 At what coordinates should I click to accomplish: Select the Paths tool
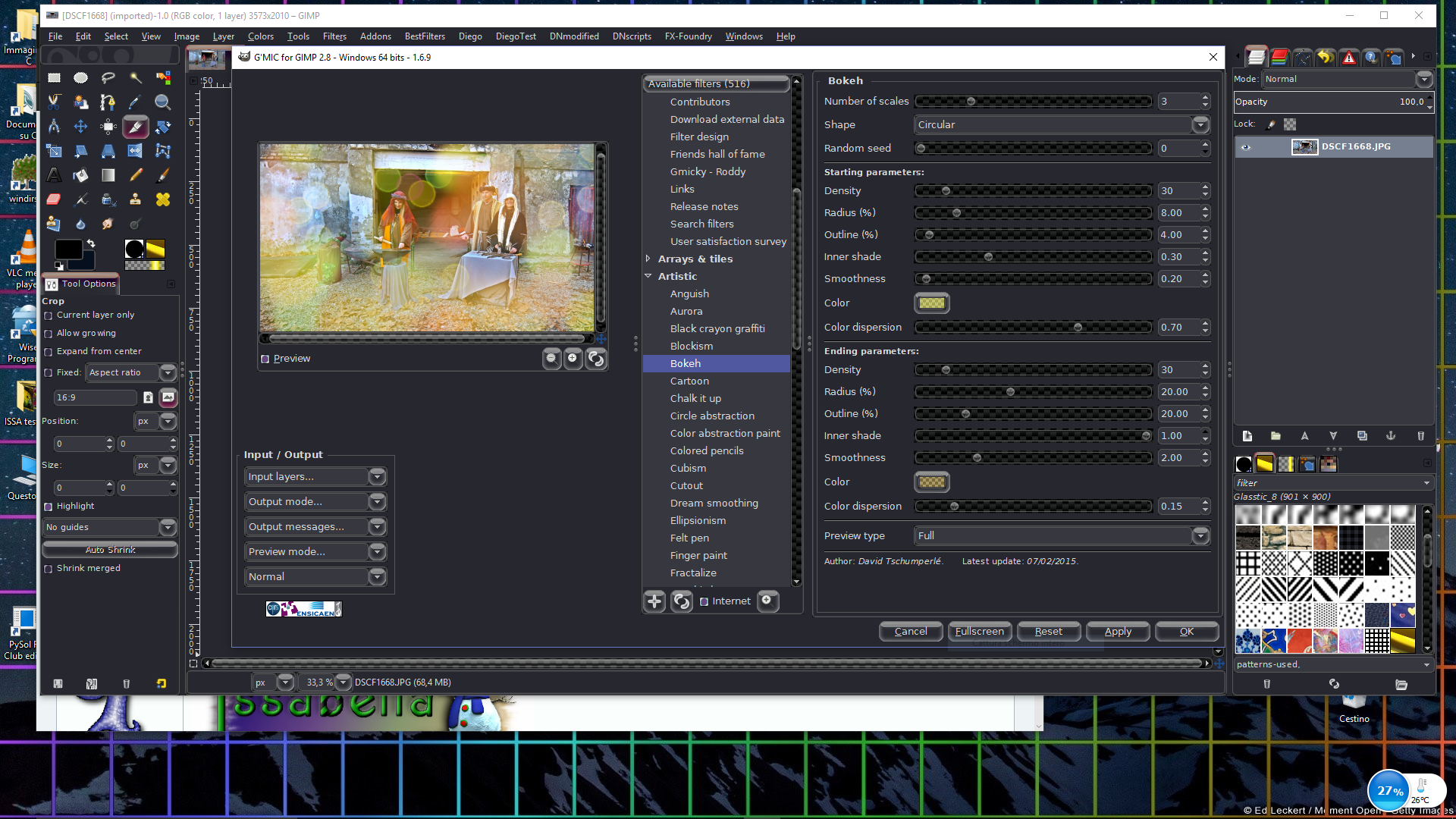[108, 102]
